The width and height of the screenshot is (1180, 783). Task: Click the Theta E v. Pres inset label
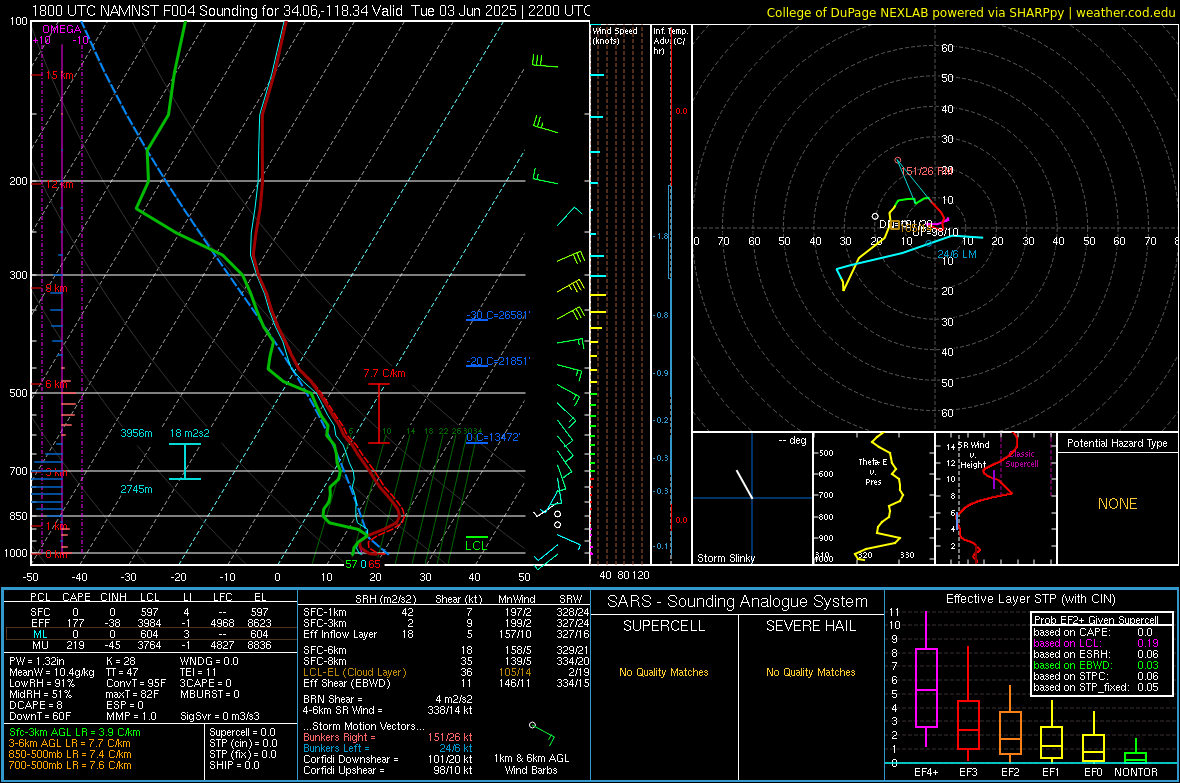pos(873,471)
